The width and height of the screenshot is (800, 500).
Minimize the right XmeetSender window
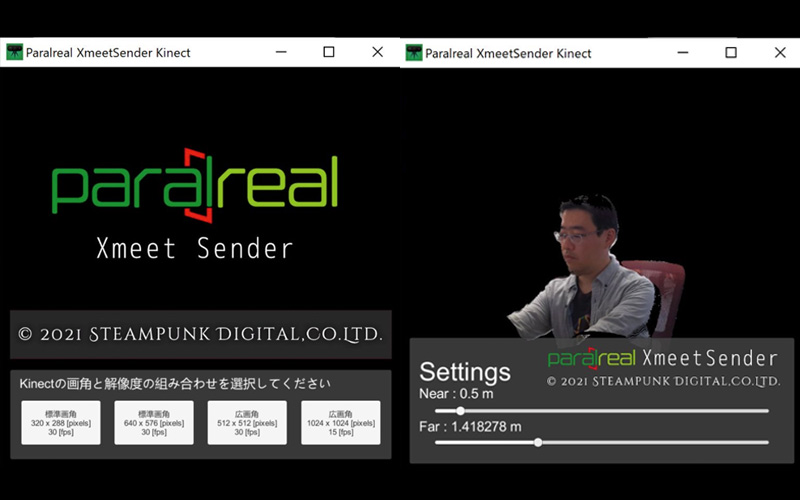683,53
